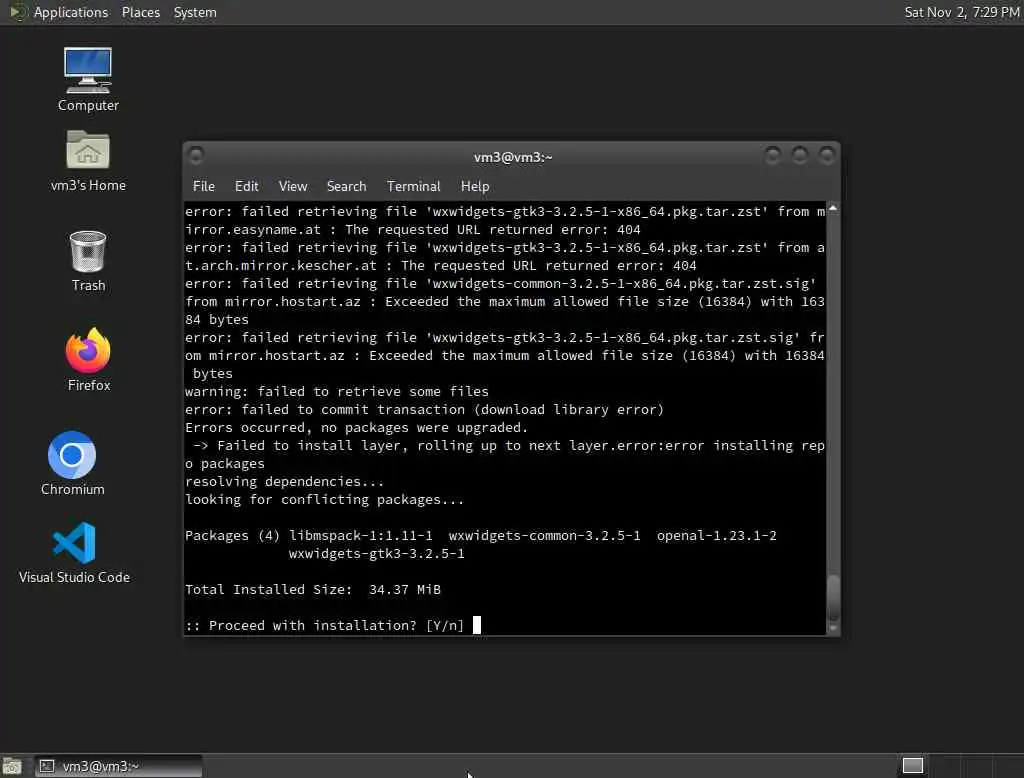1024x778 pixels.
Task: Open the terminal Help menu
Action: (475, 186)
